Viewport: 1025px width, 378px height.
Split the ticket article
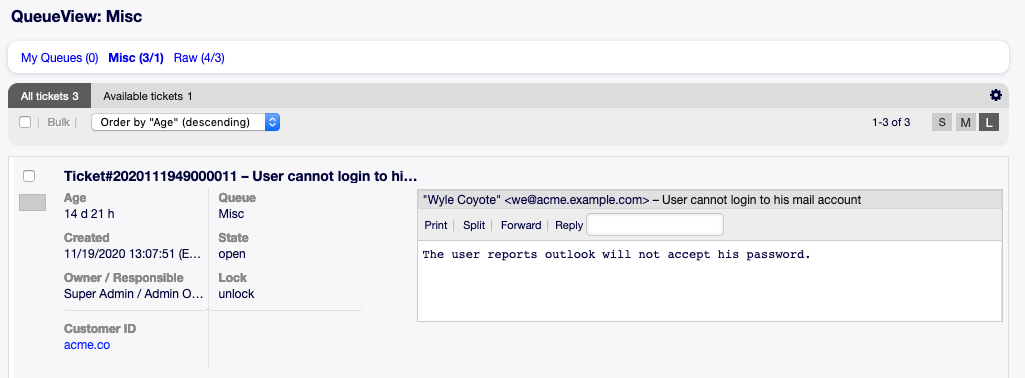tap(474, 225)
